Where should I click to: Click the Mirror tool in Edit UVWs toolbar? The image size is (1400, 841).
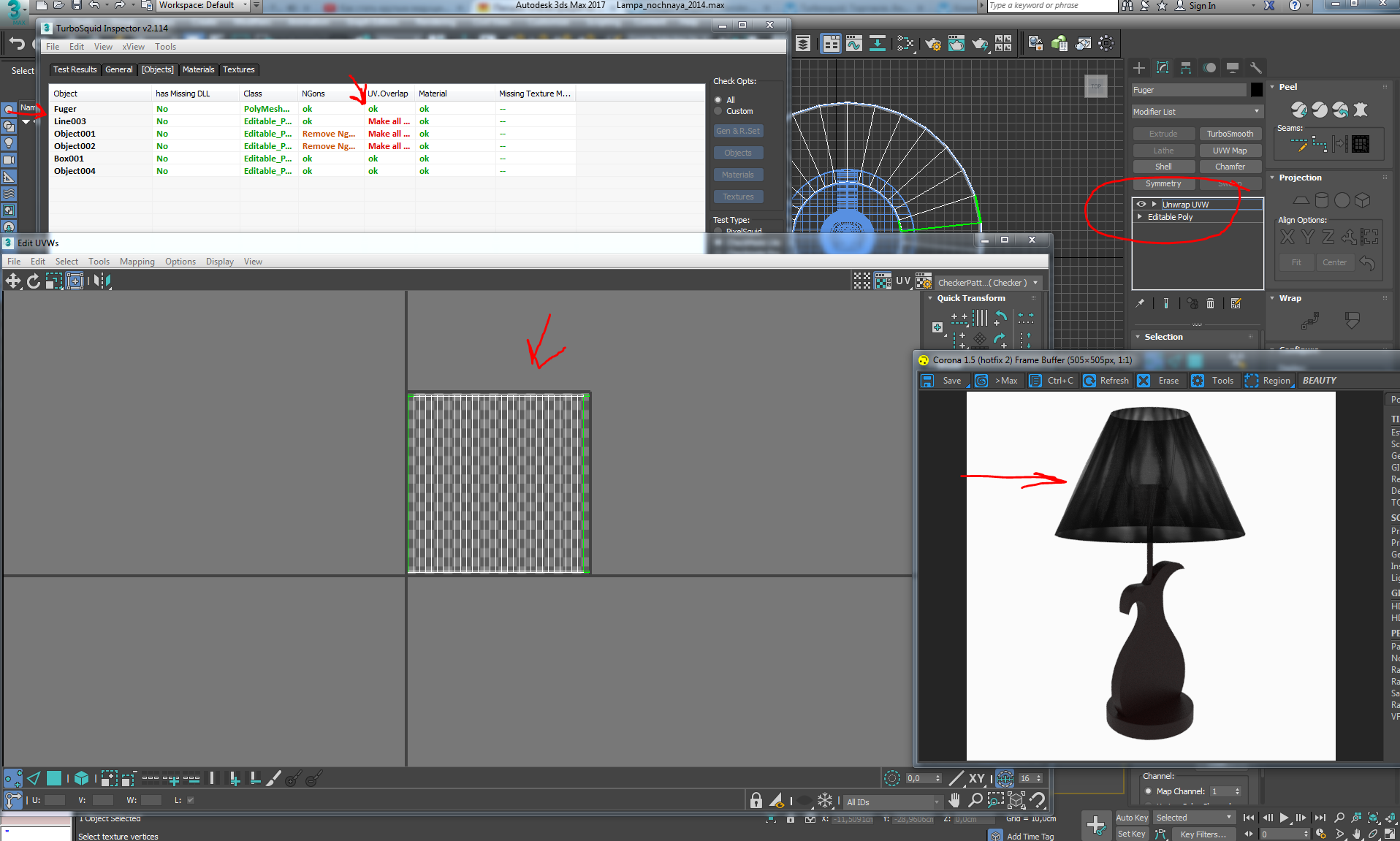(102, 281)
